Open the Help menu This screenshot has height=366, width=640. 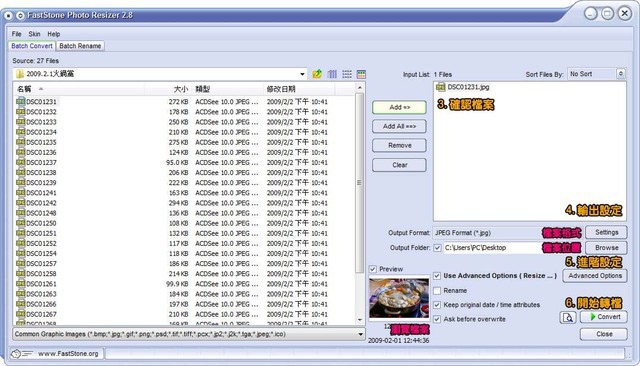pos(53,34)
